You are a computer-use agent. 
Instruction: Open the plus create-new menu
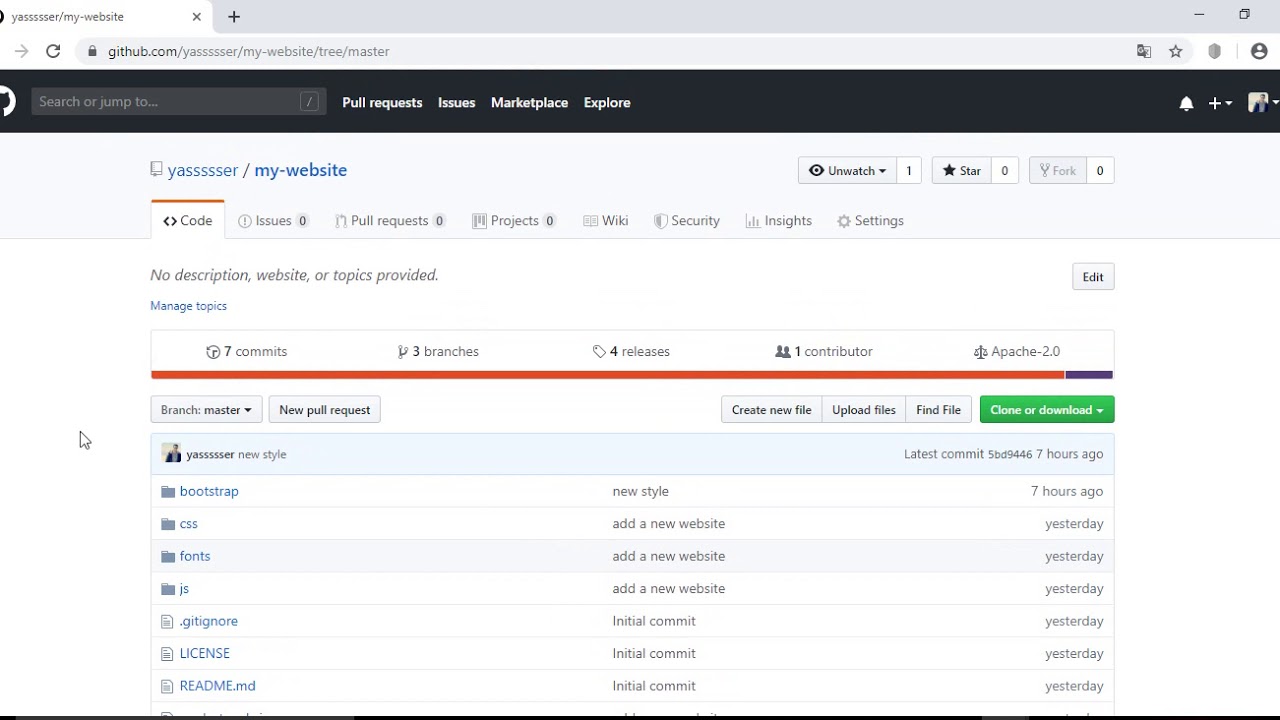[x=1220, y=103]
